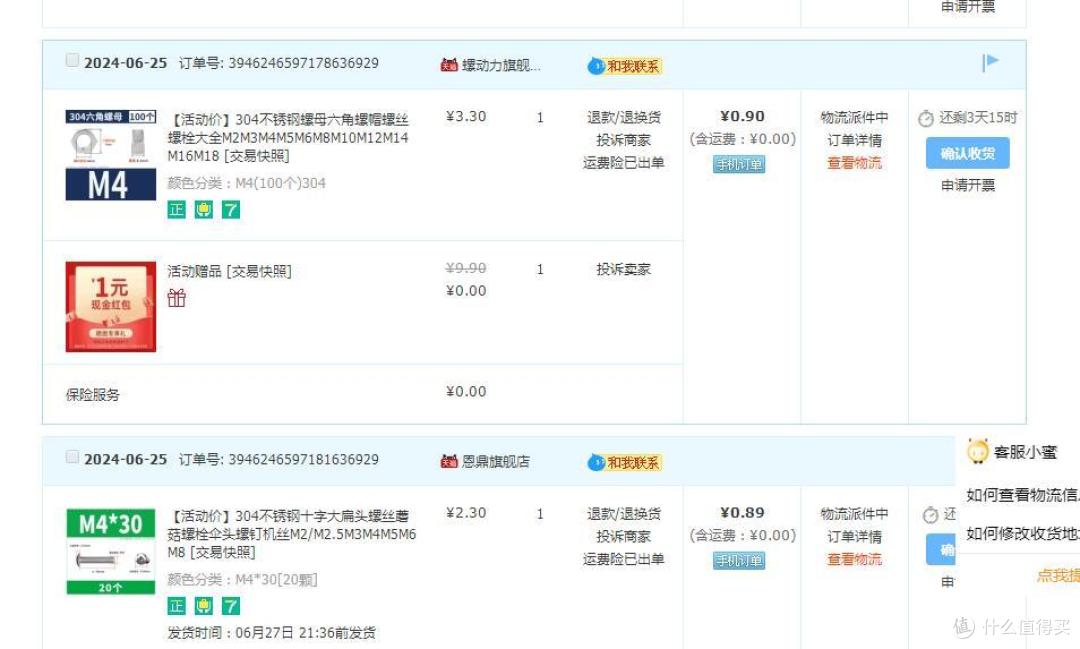The width and height of the screenshot is (1080, 649).
Task: Click the shield badge under M4 nut item
Action: coord(203,209)
